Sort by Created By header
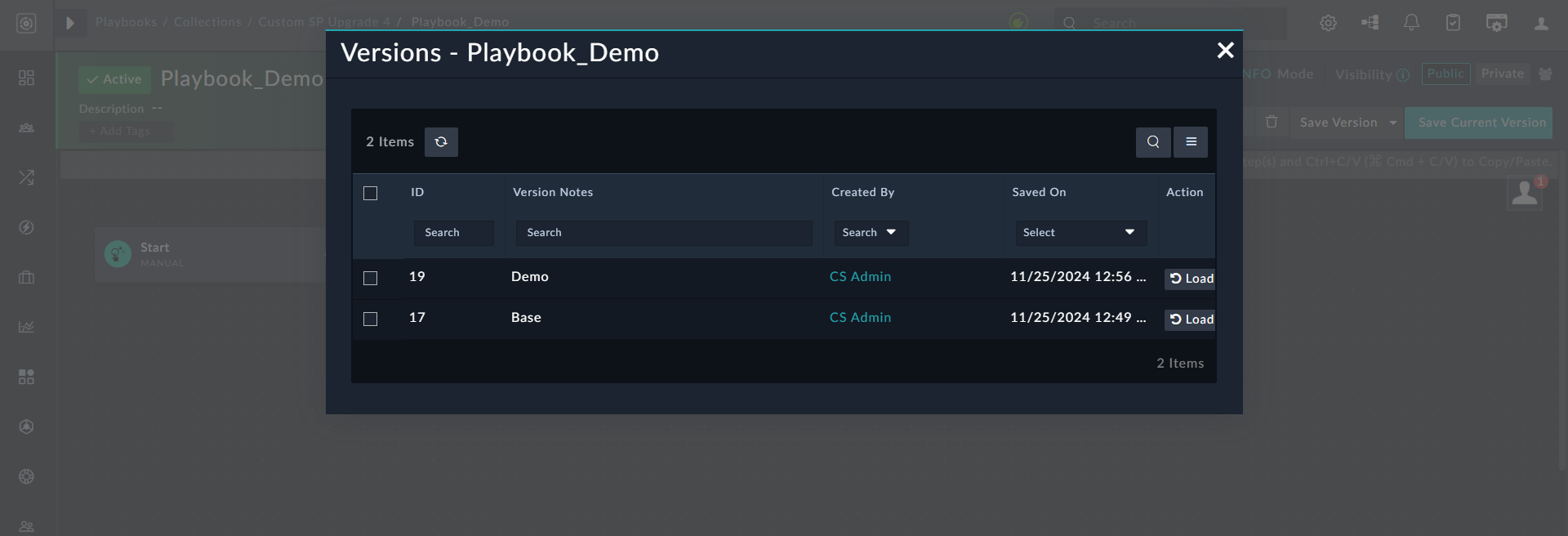1568x536 pixels. tap(862, 193)
